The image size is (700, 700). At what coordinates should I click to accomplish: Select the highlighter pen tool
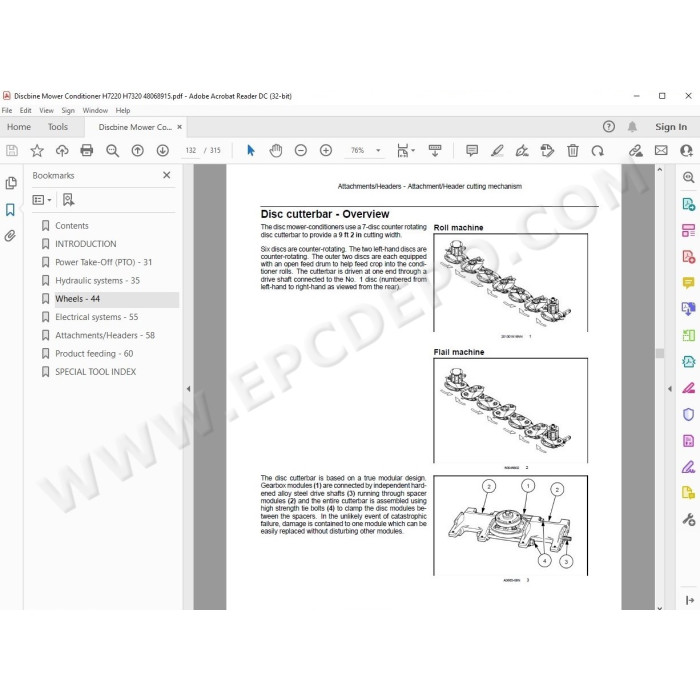click(497, 150)
